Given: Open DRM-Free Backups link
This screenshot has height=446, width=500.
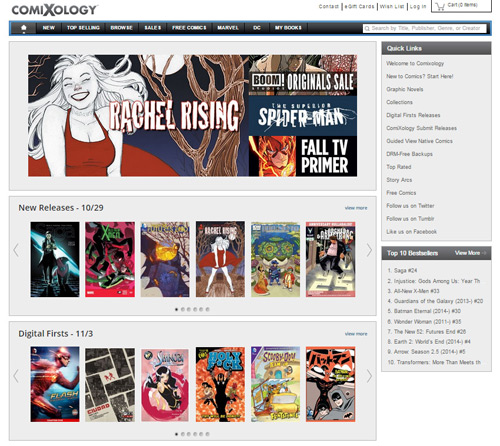Looking at the screenshot, I should 409,154.
